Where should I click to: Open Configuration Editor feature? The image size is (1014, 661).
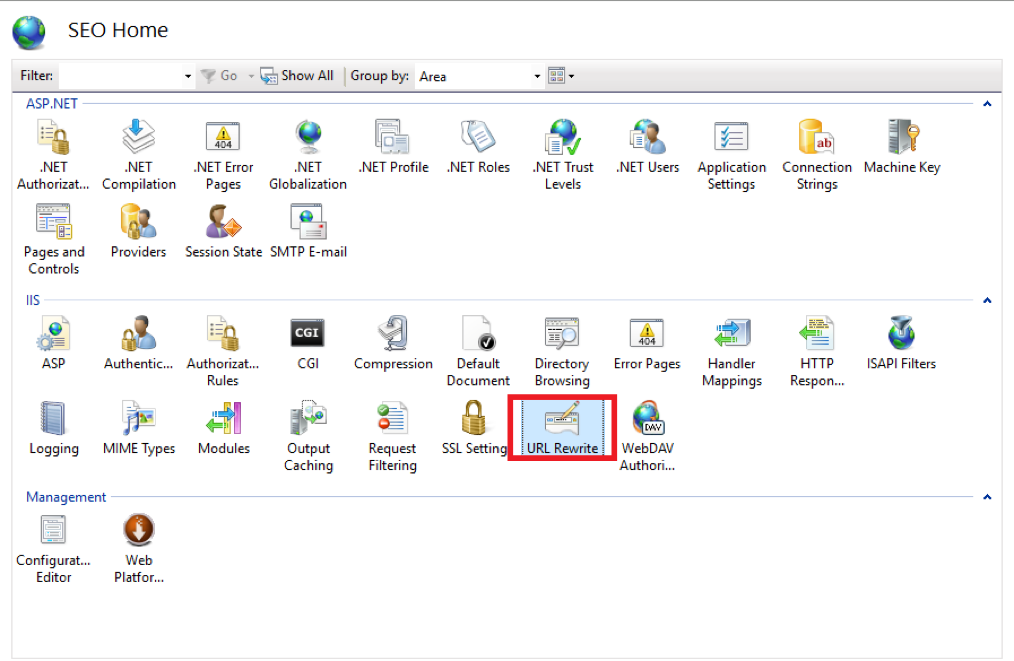(x=54, y=548)
